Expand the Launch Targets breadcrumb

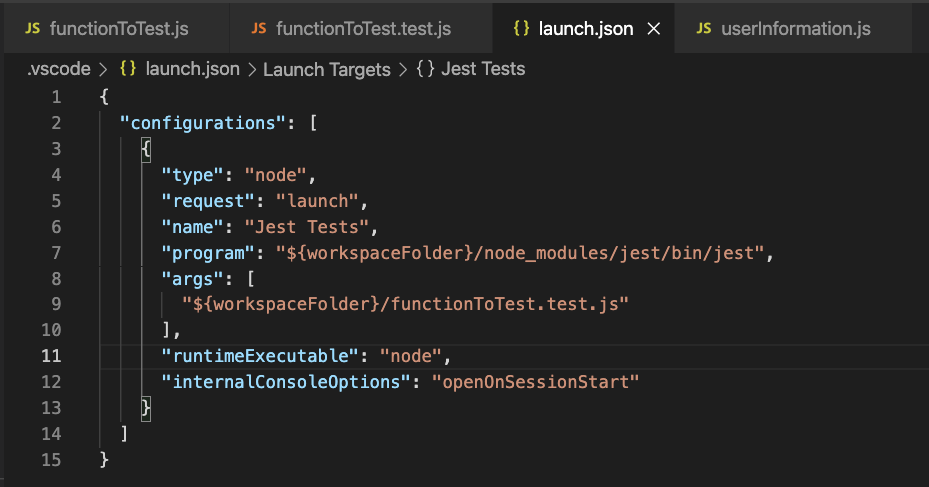point(326,69)
